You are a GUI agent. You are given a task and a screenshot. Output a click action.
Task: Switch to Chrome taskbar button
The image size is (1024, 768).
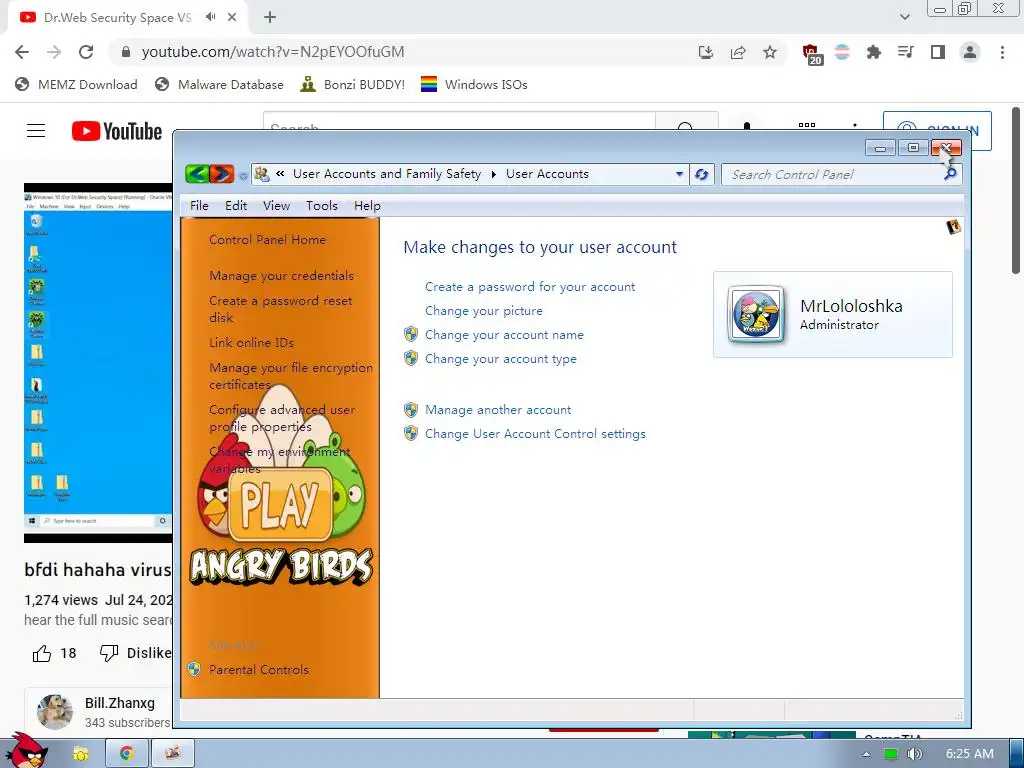tap(127, 754)
